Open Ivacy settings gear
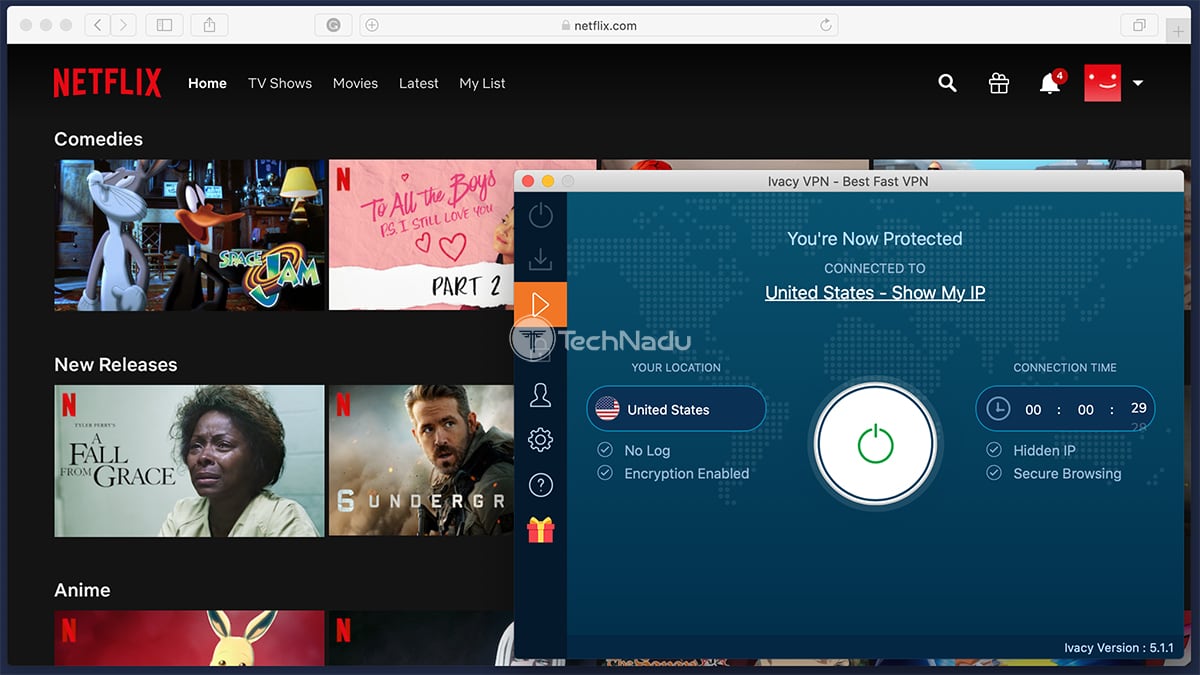The image size is (1200, 675). (540, 440)
